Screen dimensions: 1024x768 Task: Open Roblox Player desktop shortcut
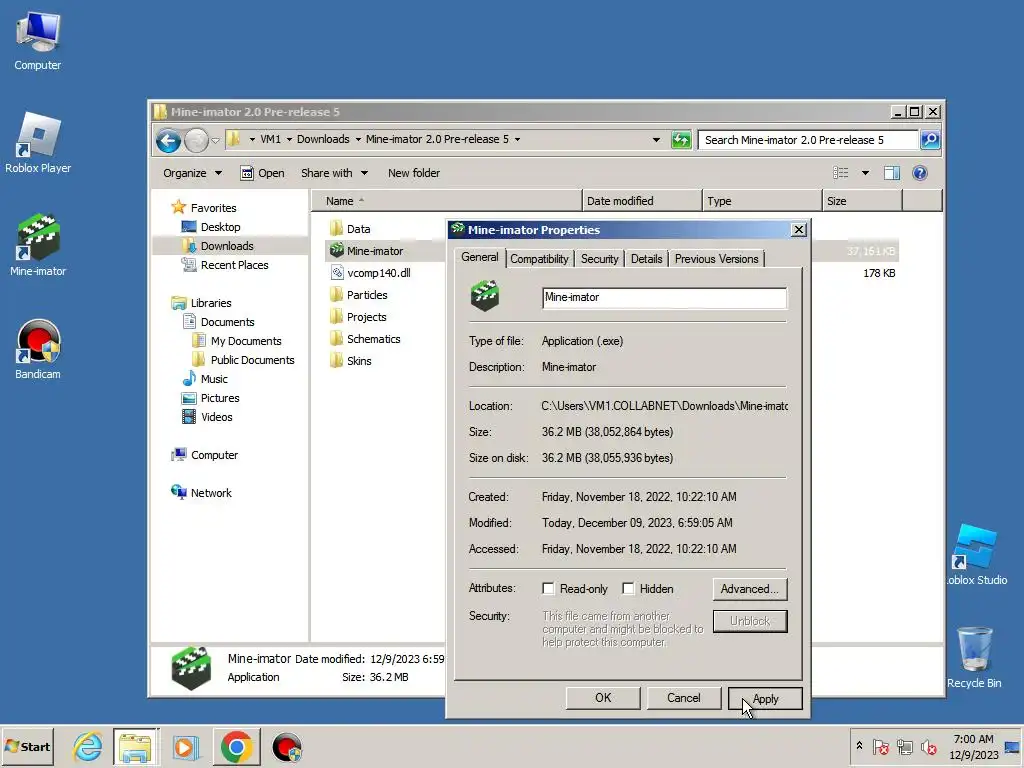tap(38, 142)
